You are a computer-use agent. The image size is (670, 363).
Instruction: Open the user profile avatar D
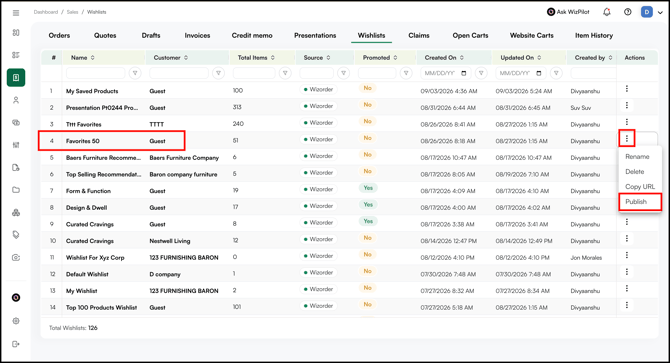coord(646,12)
